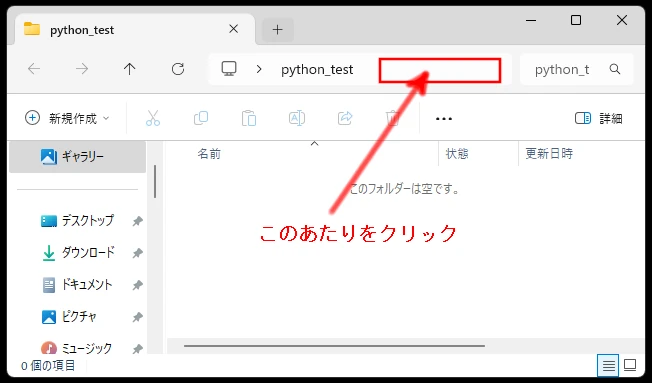This screenshot has width=652, height=383.
Task: Sort by the 状態 column header
Action: point(457,154)
